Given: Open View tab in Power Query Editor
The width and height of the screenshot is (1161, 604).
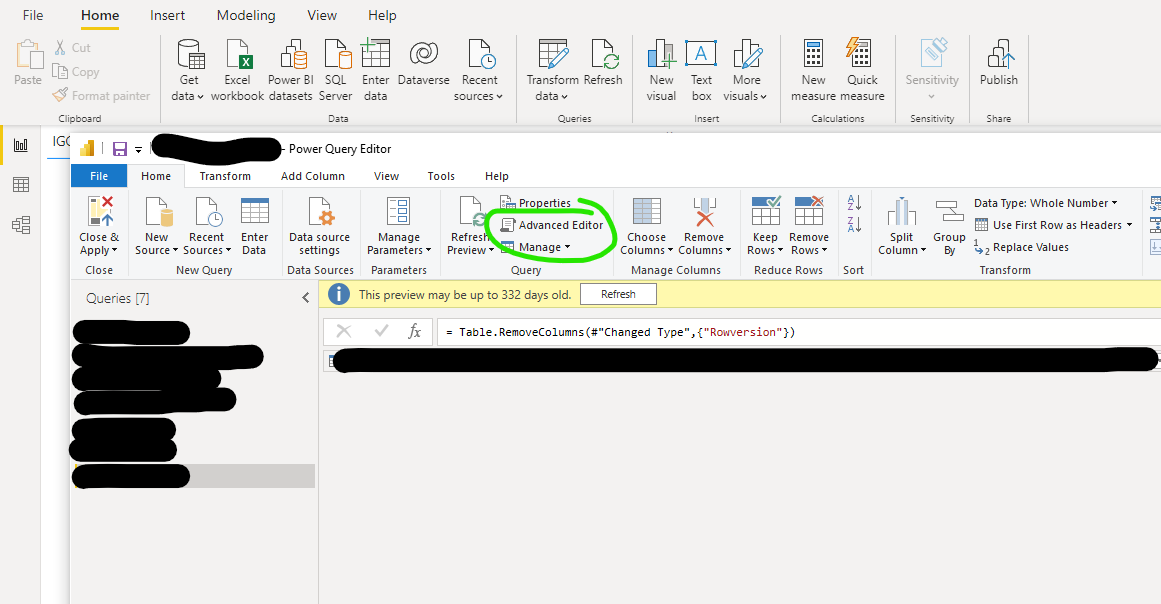Looking at the screenshot, I should point(386,176).
